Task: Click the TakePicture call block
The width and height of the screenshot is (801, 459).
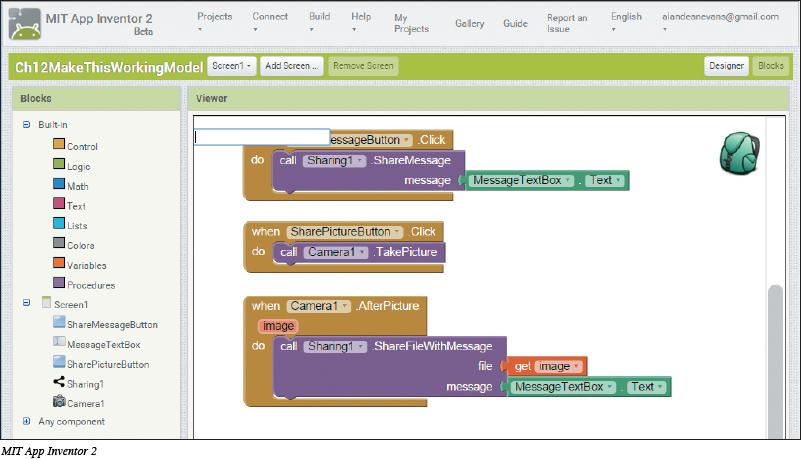Action: click(359, 252)
